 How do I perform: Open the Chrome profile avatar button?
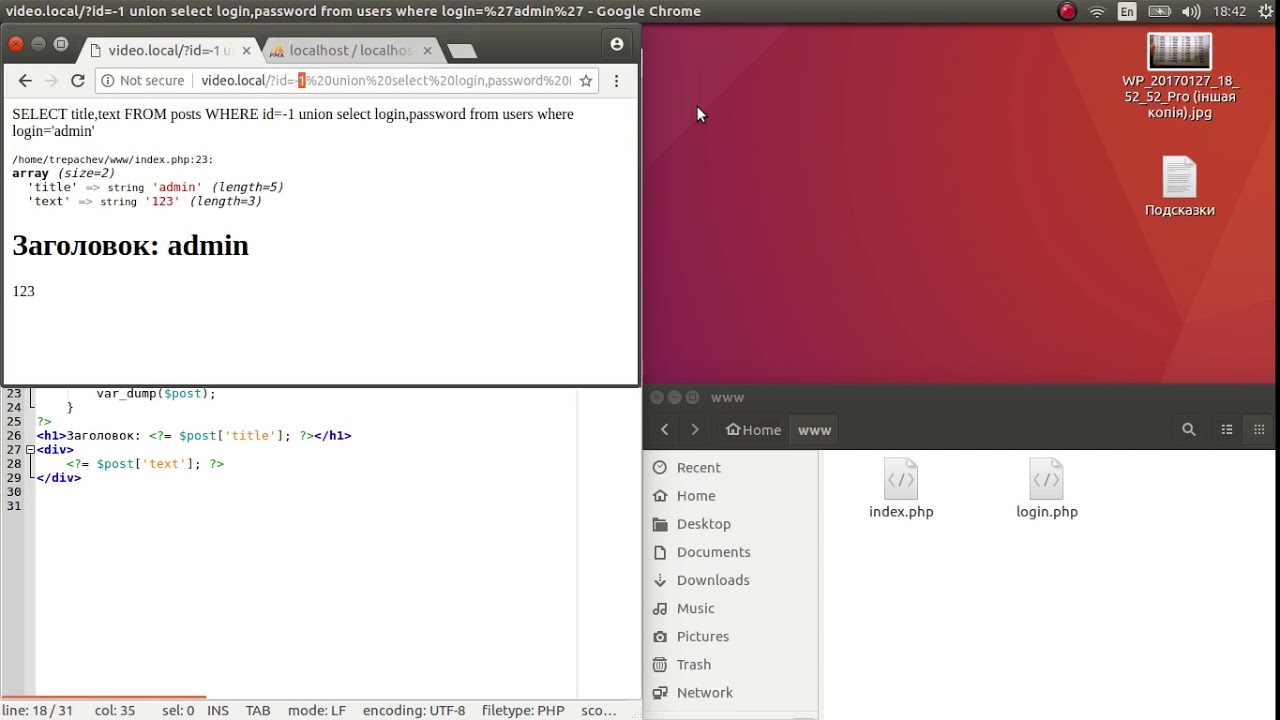[x=617, y=44]
